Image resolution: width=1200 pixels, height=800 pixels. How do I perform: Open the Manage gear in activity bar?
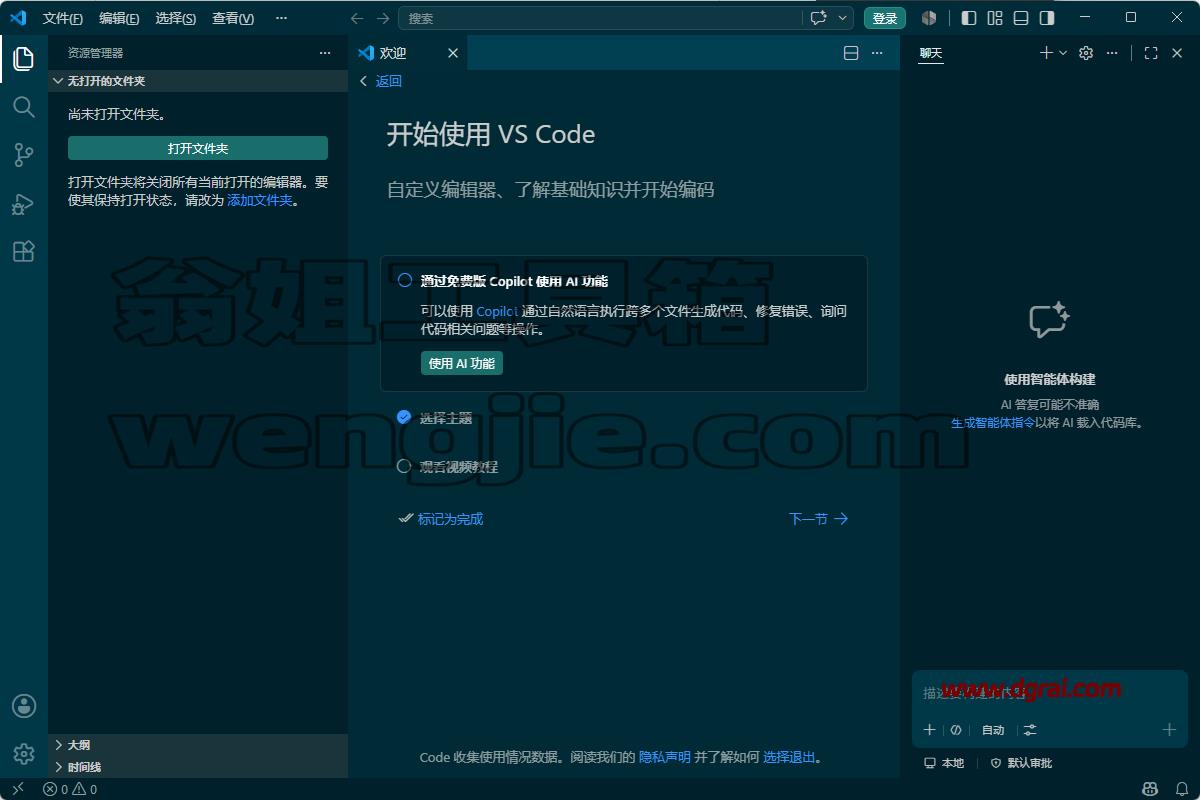(24, 754)
